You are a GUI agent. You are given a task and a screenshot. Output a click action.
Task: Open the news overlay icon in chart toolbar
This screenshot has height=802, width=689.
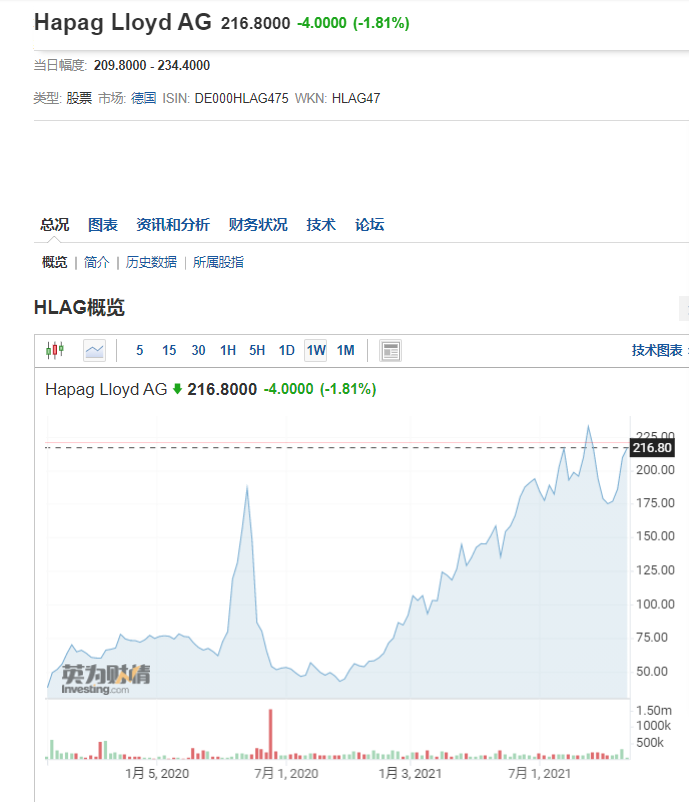point(390,351)
